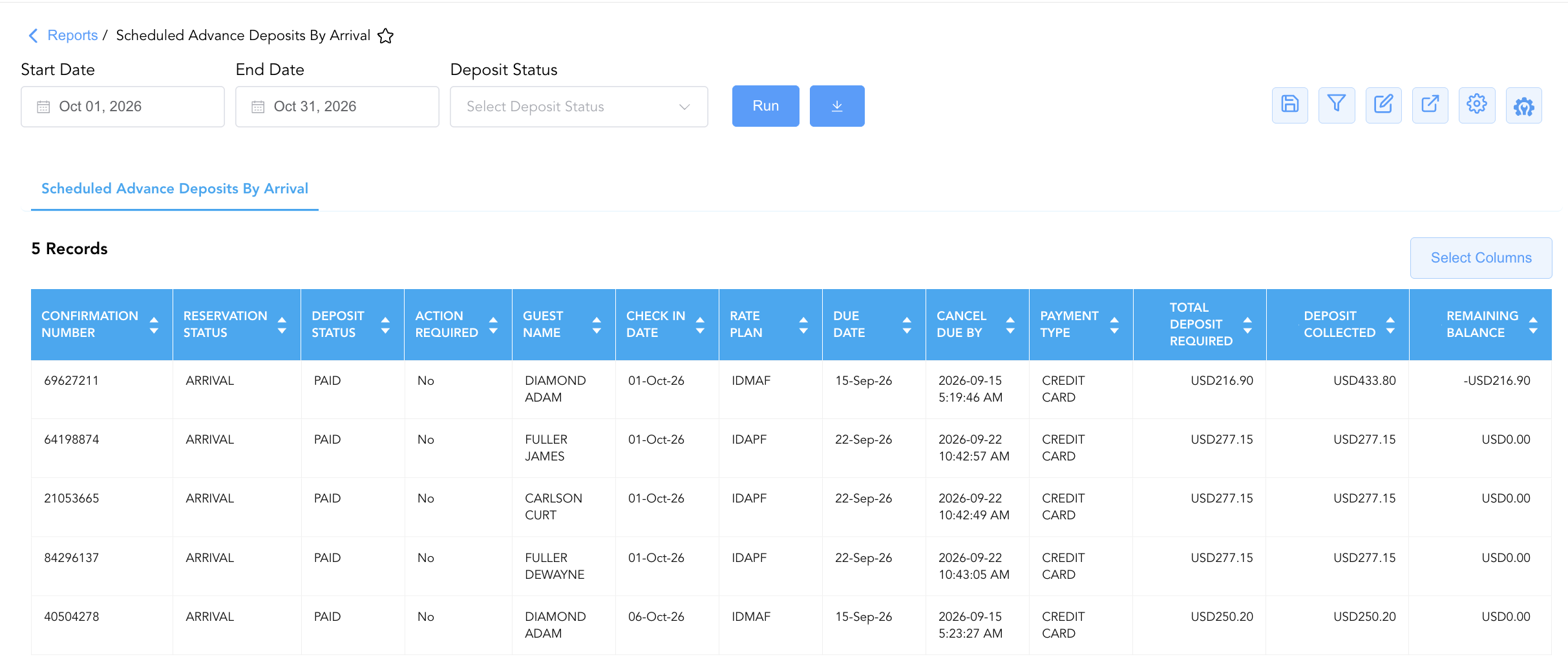Open the End Date picker field

pyautogui.click(x=337, y=107)
